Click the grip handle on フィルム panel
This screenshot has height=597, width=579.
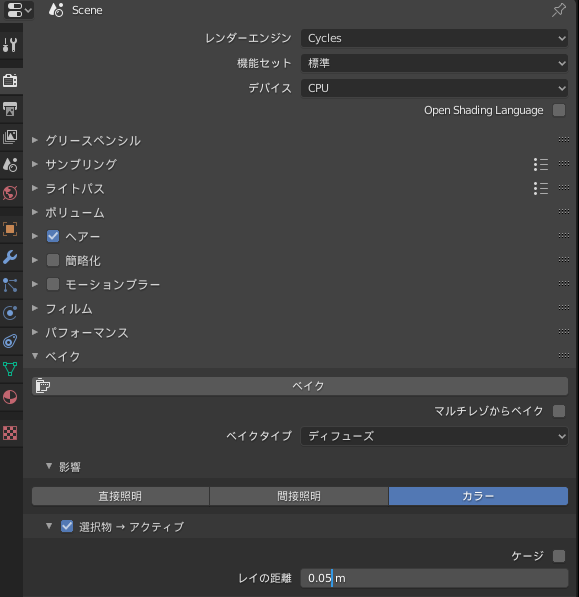(564, 308)
